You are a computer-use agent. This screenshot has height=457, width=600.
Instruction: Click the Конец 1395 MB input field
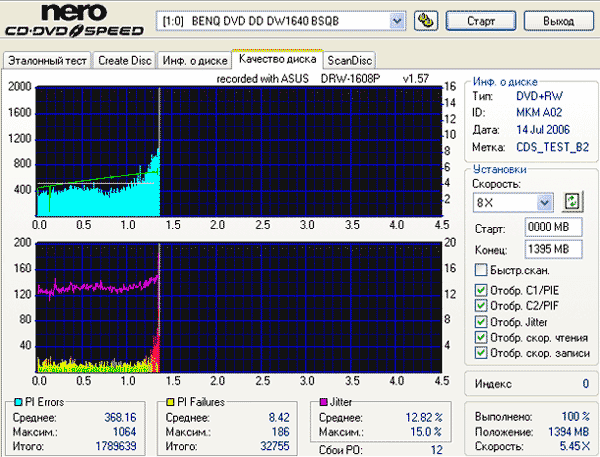click(554, 250)
